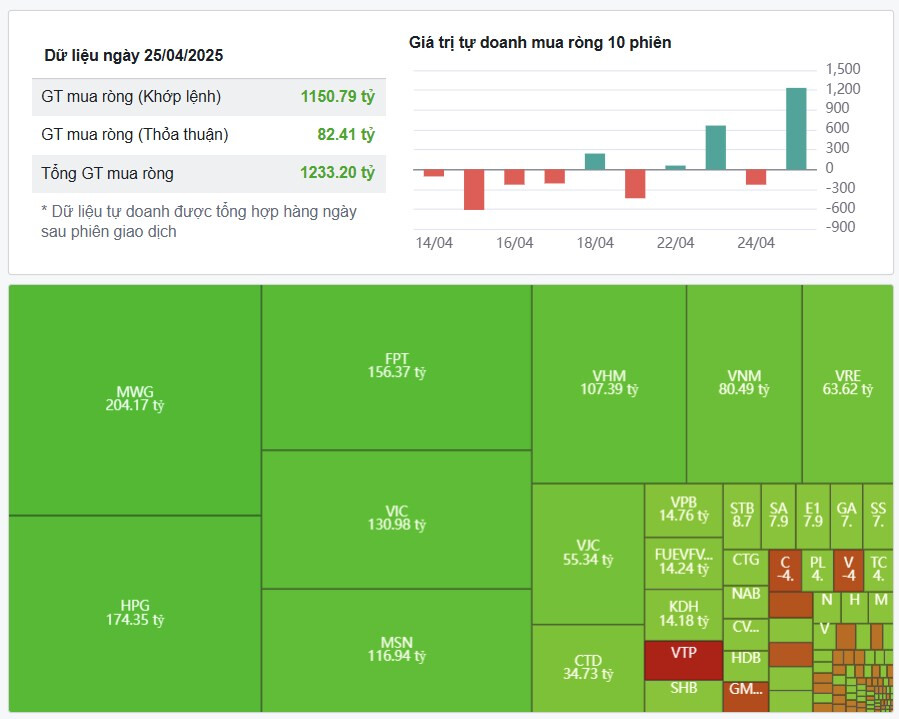The width and height of the screenshot is (899, 719).
Task: Click the 'GT mua ròng (Khớp lệnh)' row
Action: [208, 97]
